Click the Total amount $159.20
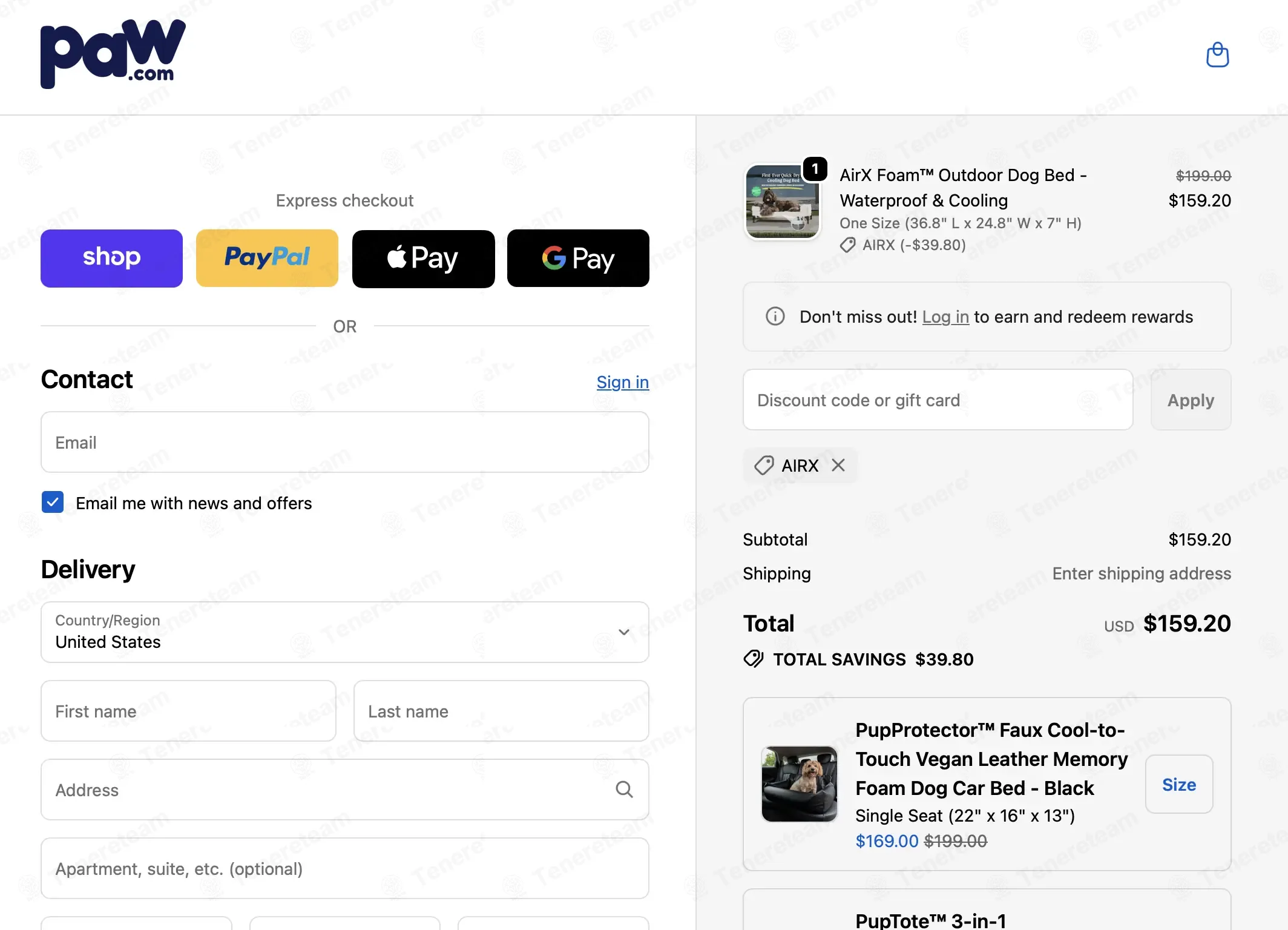 1187,624
